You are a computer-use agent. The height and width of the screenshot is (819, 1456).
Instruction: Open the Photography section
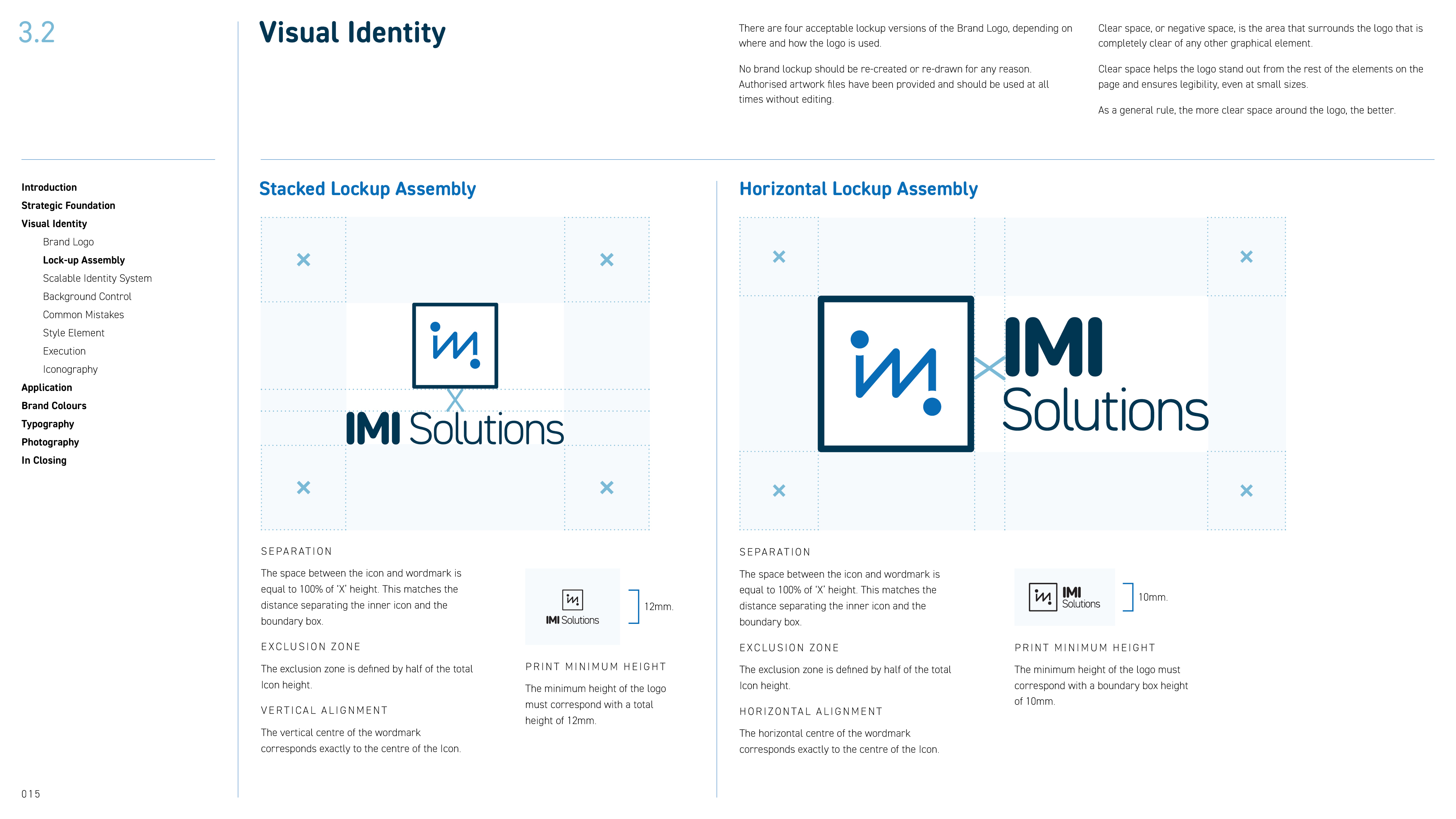click(50, 442)
